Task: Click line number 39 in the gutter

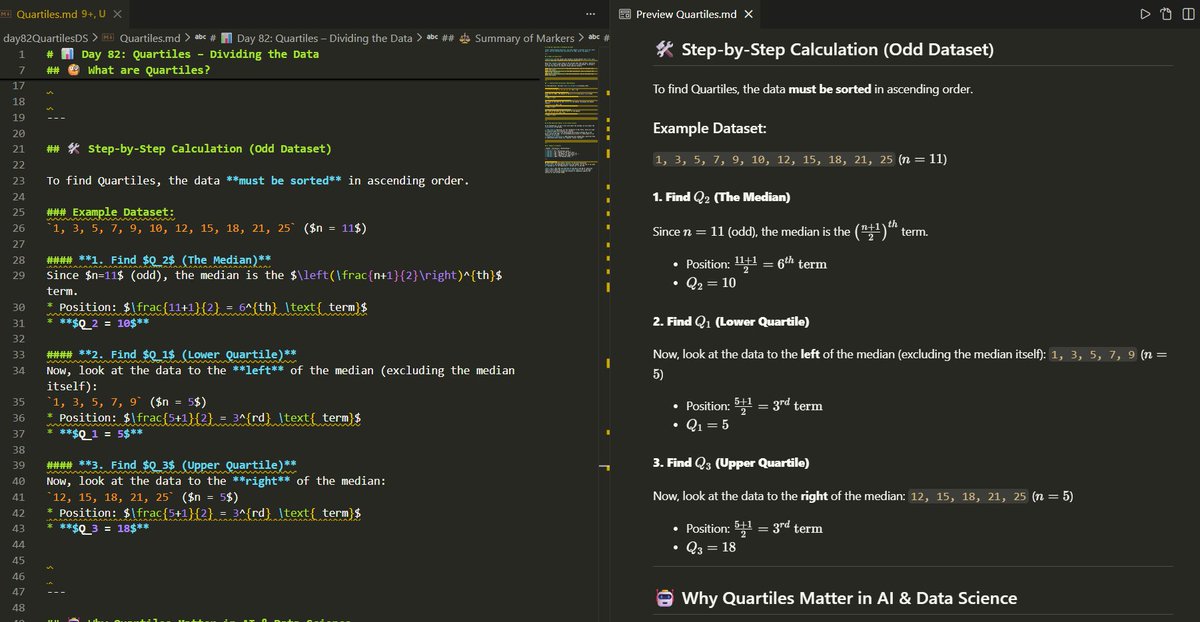Action: point(18,465)
